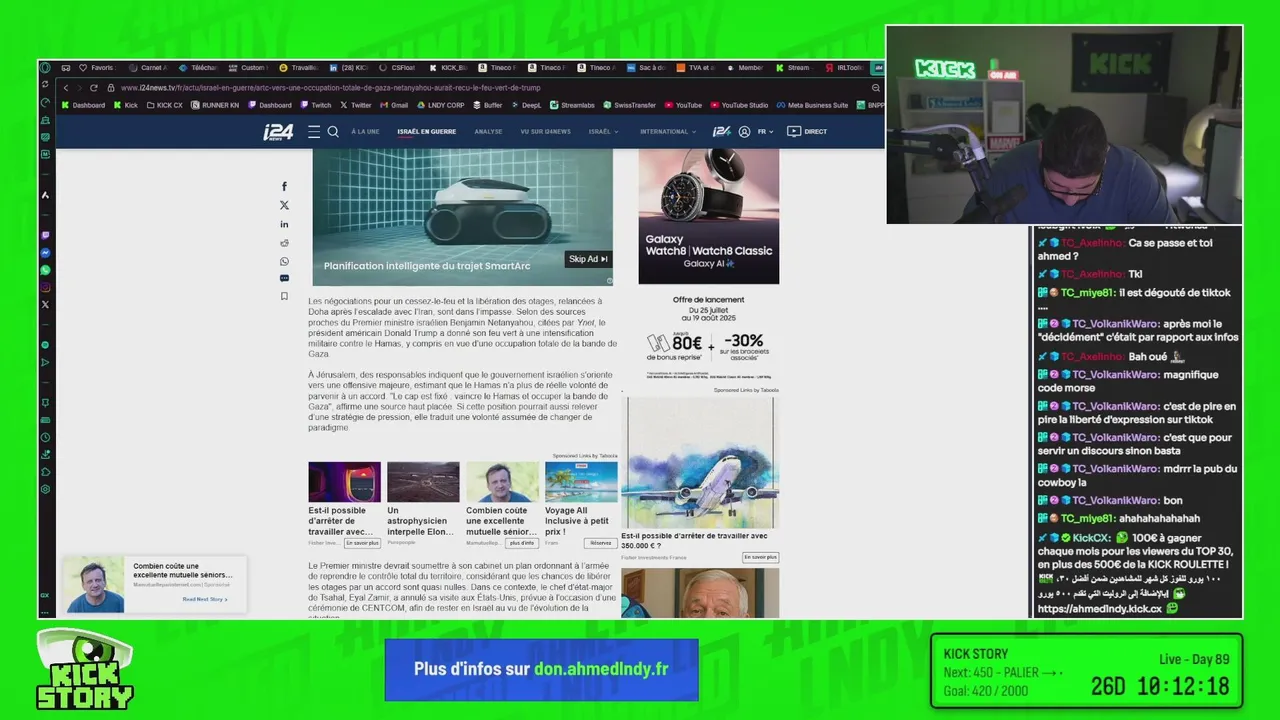Click KickCX username in chat

(1091, 538)
